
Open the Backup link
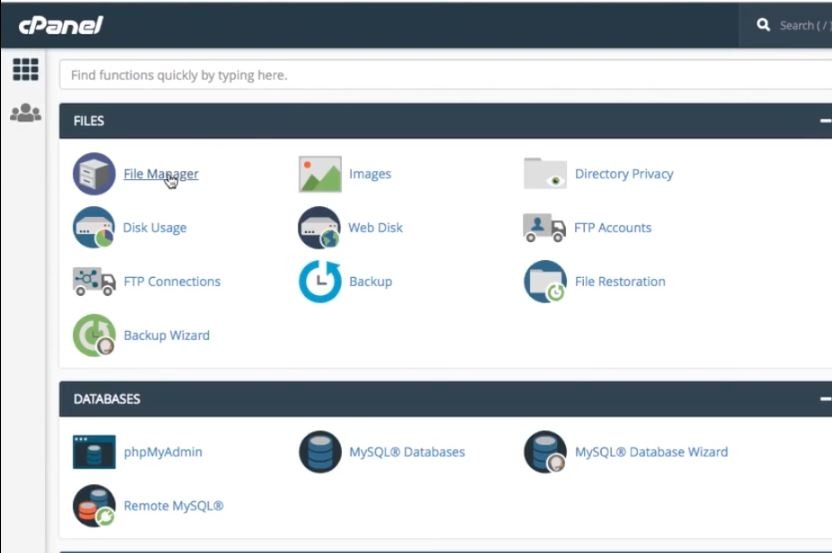[370, 281]
